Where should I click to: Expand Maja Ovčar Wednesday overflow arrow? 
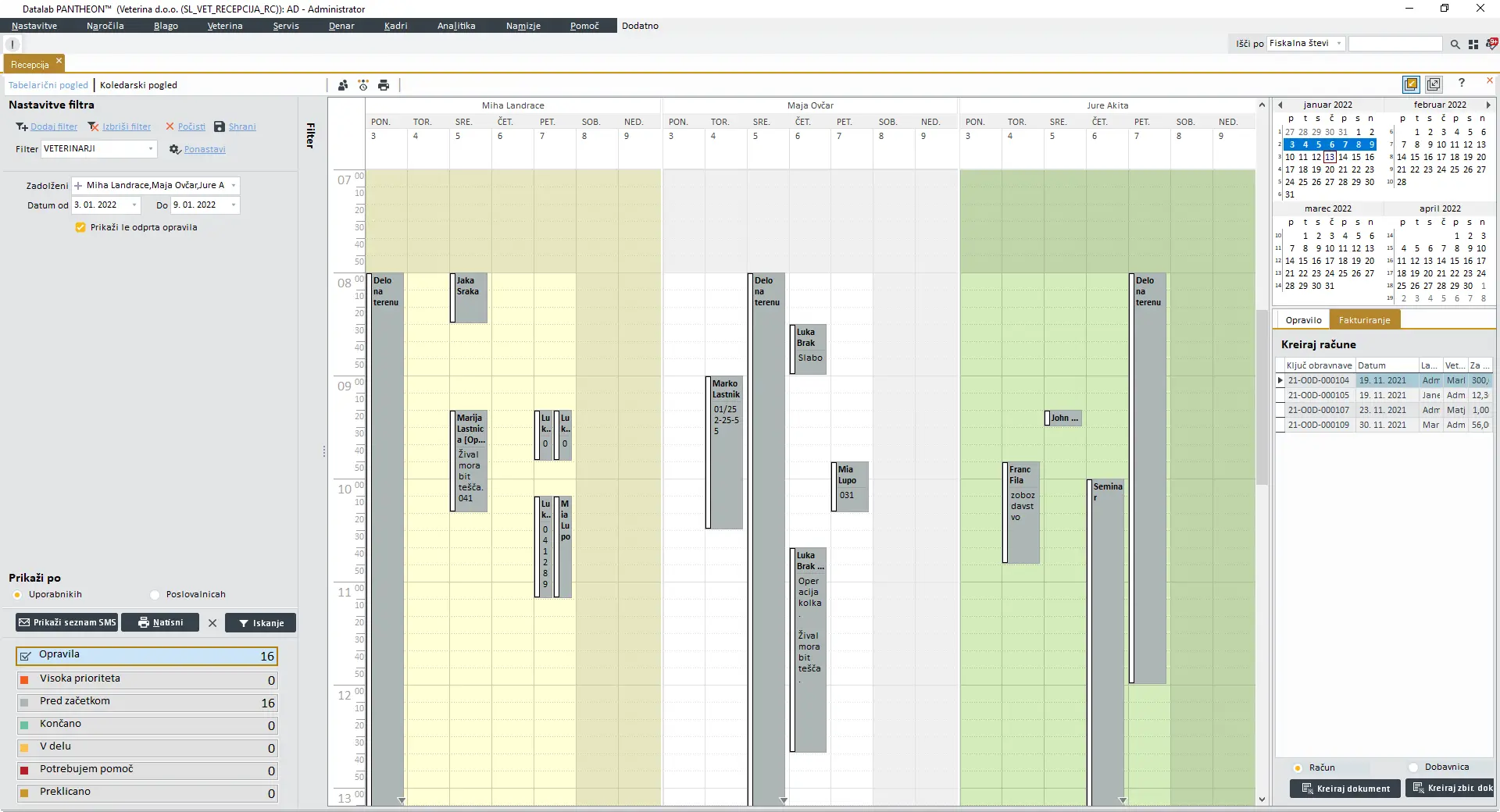[x=784, y=800]
